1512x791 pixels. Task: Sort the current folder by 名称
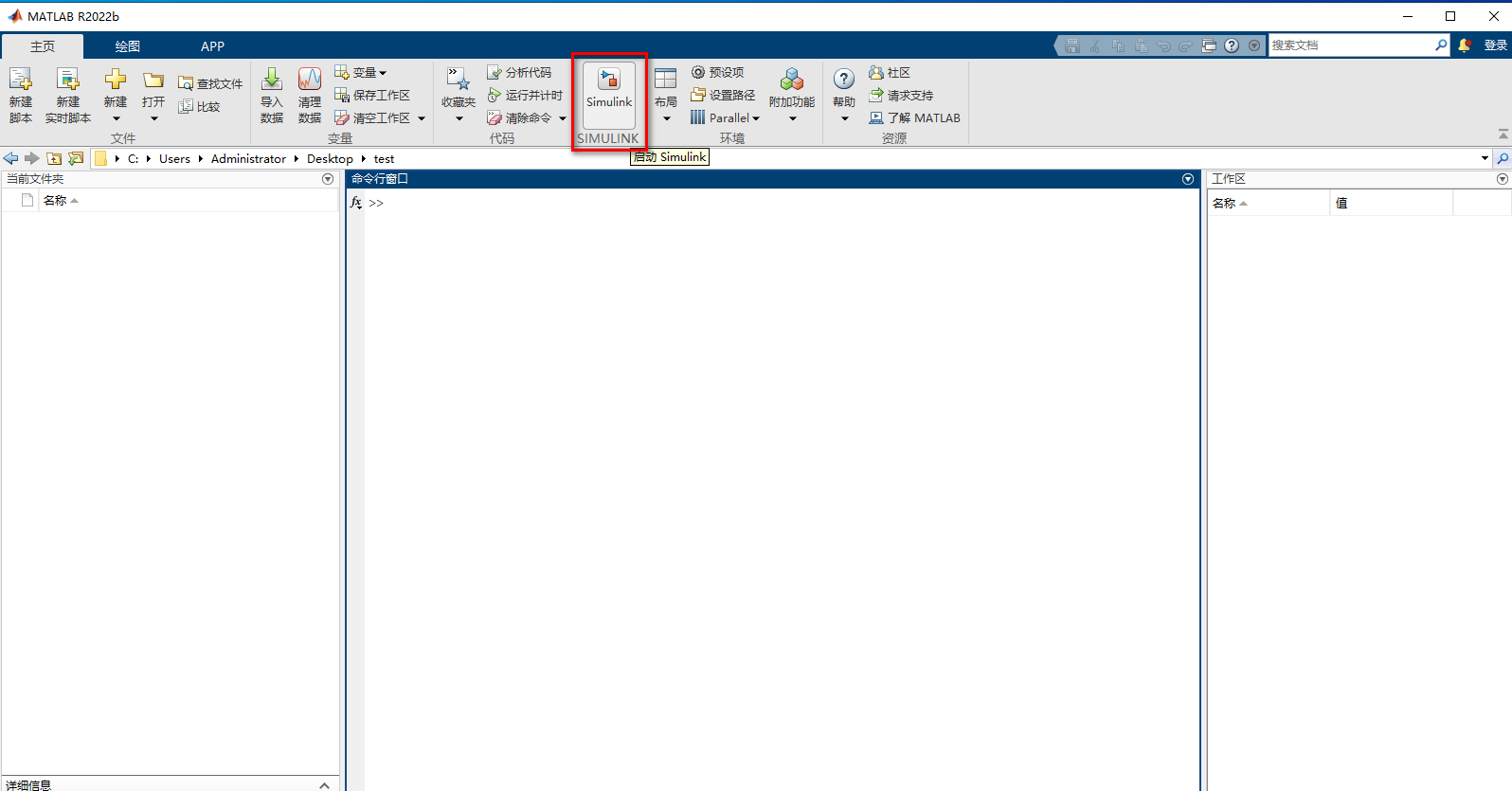click(x=60, y=201)
